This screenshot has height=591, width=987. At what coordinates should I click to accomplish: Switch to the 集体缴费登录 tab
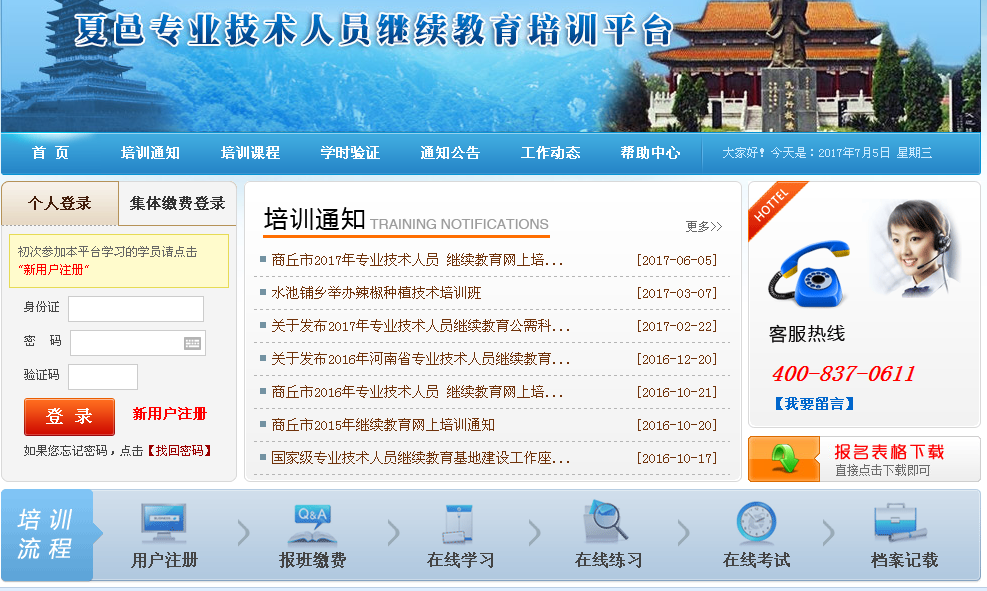(177, 203)
